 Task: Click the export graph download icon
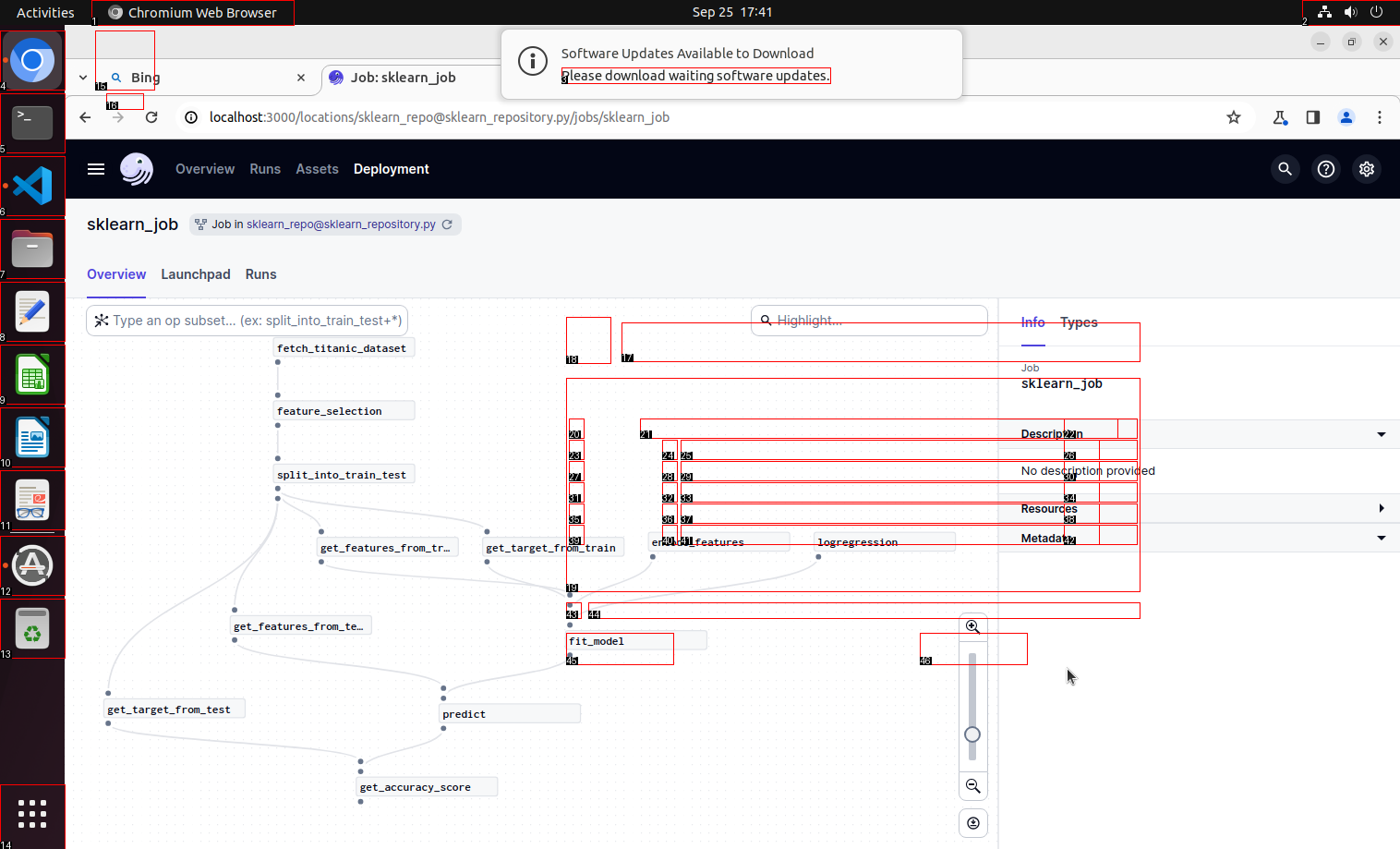pos(972,823)
